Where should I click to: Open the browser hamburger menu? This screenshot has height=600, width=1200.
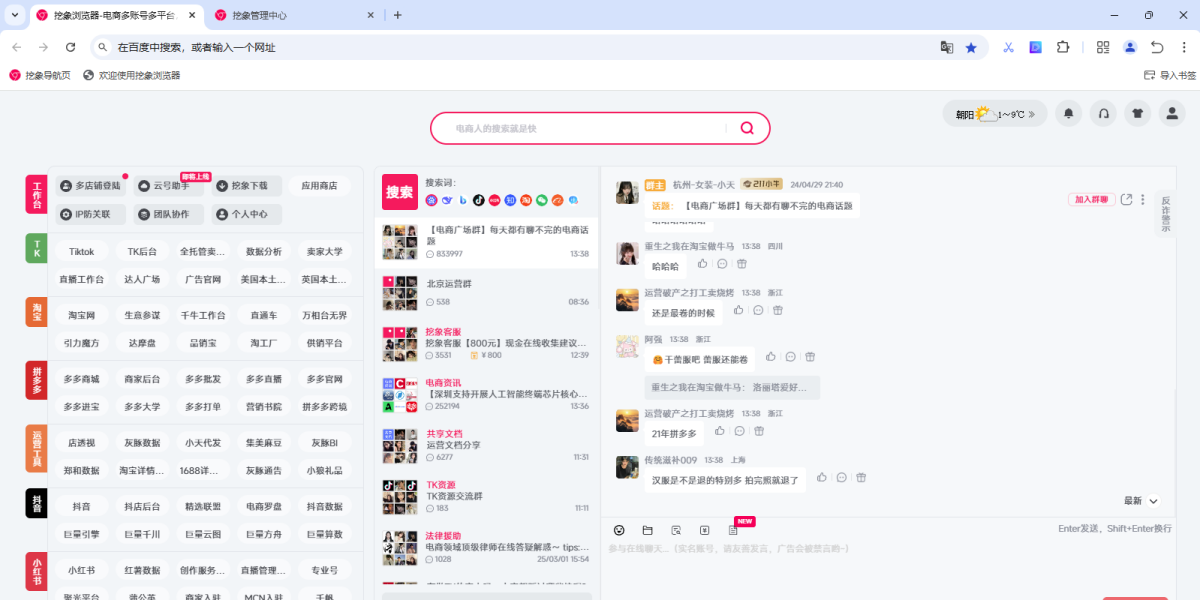click(1184, 47)
